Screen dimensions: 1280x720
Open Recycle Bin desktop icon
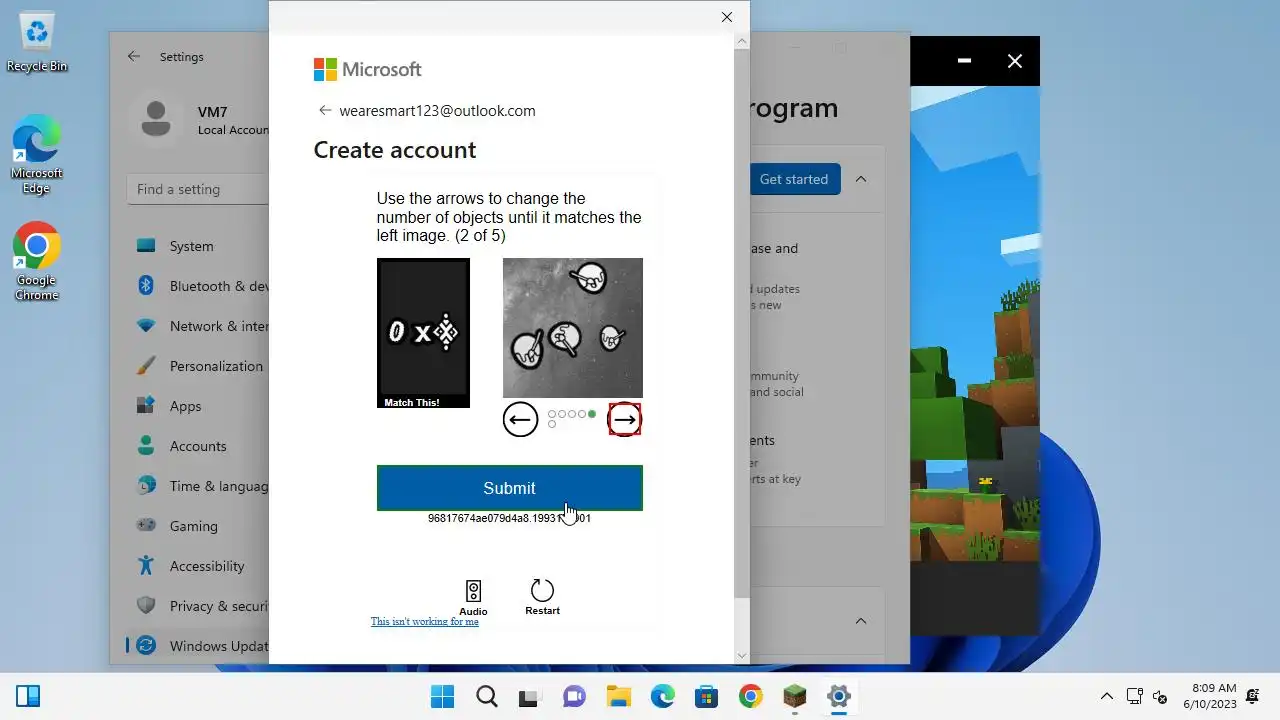click(37, 42)
